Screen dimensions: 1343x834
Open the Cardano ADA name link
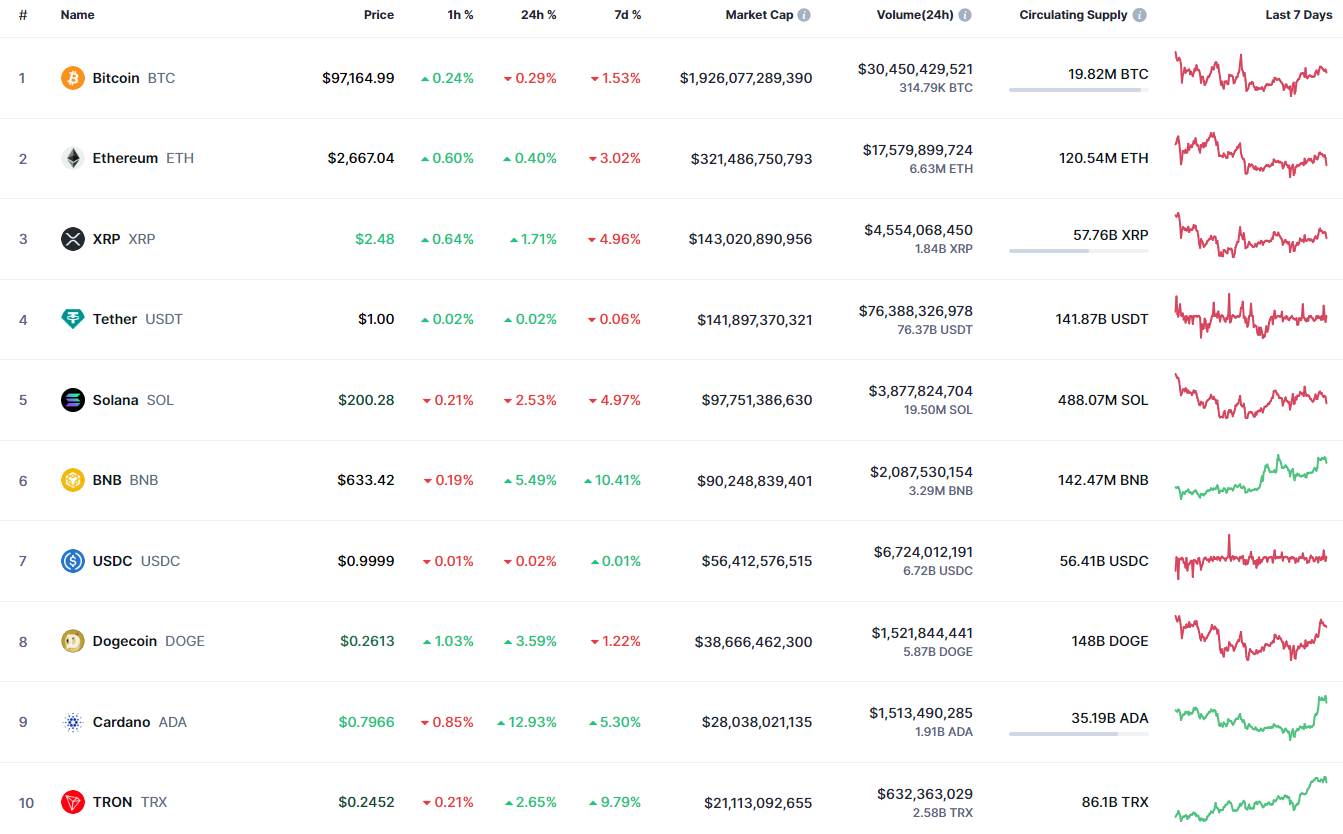pyautogui.click(x=122, y=722)
